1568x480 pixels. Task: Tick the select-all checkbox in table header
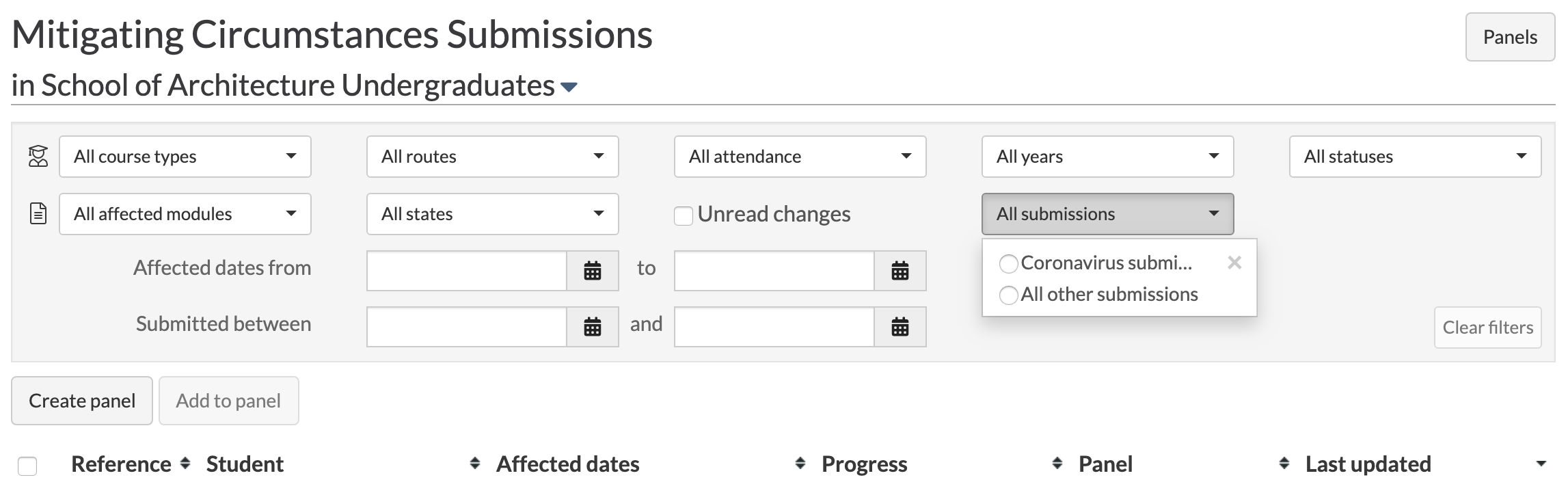pos(27,466)
